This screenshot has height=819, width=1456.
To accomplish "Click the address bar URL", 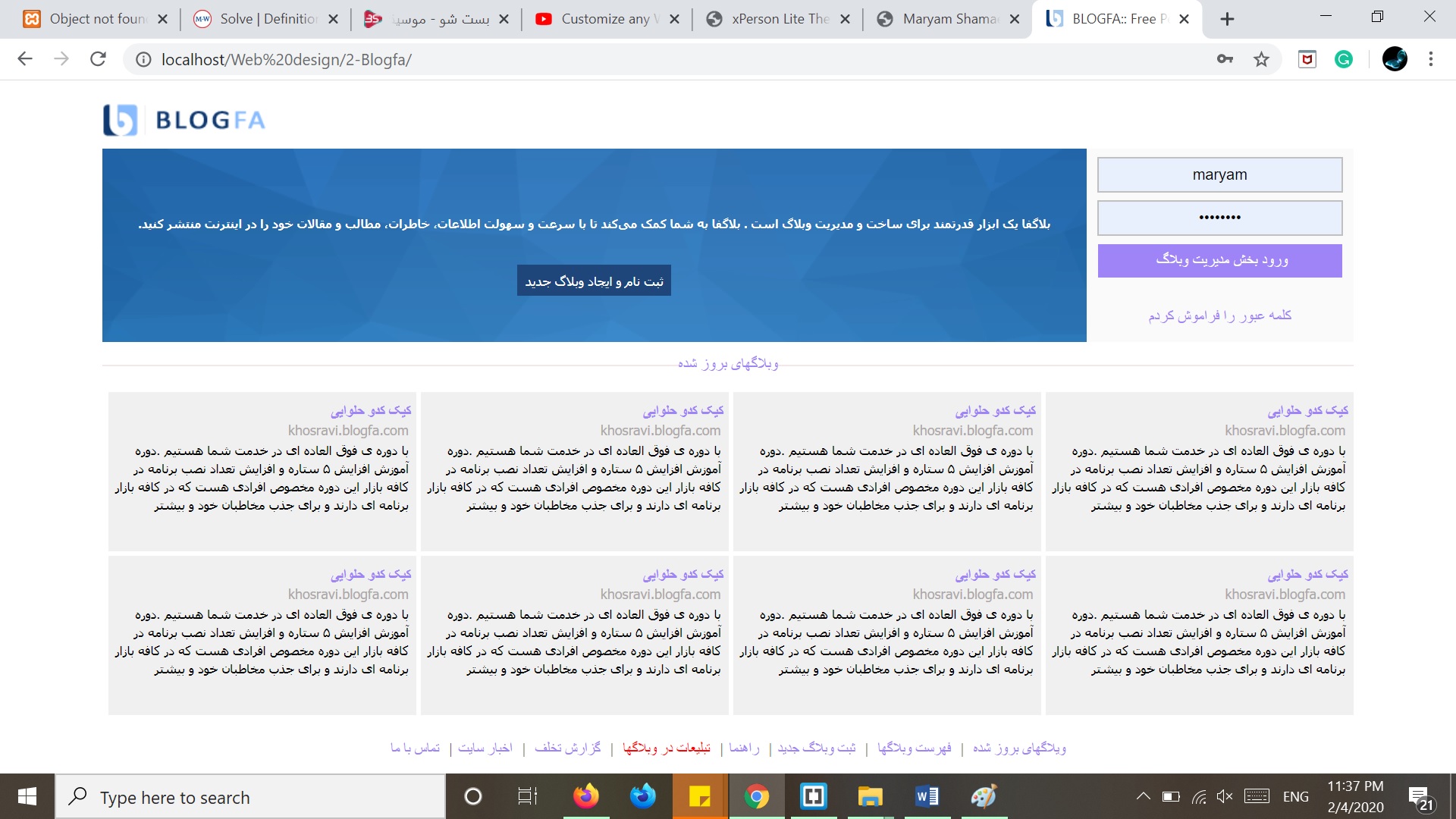I will (287, 59).
